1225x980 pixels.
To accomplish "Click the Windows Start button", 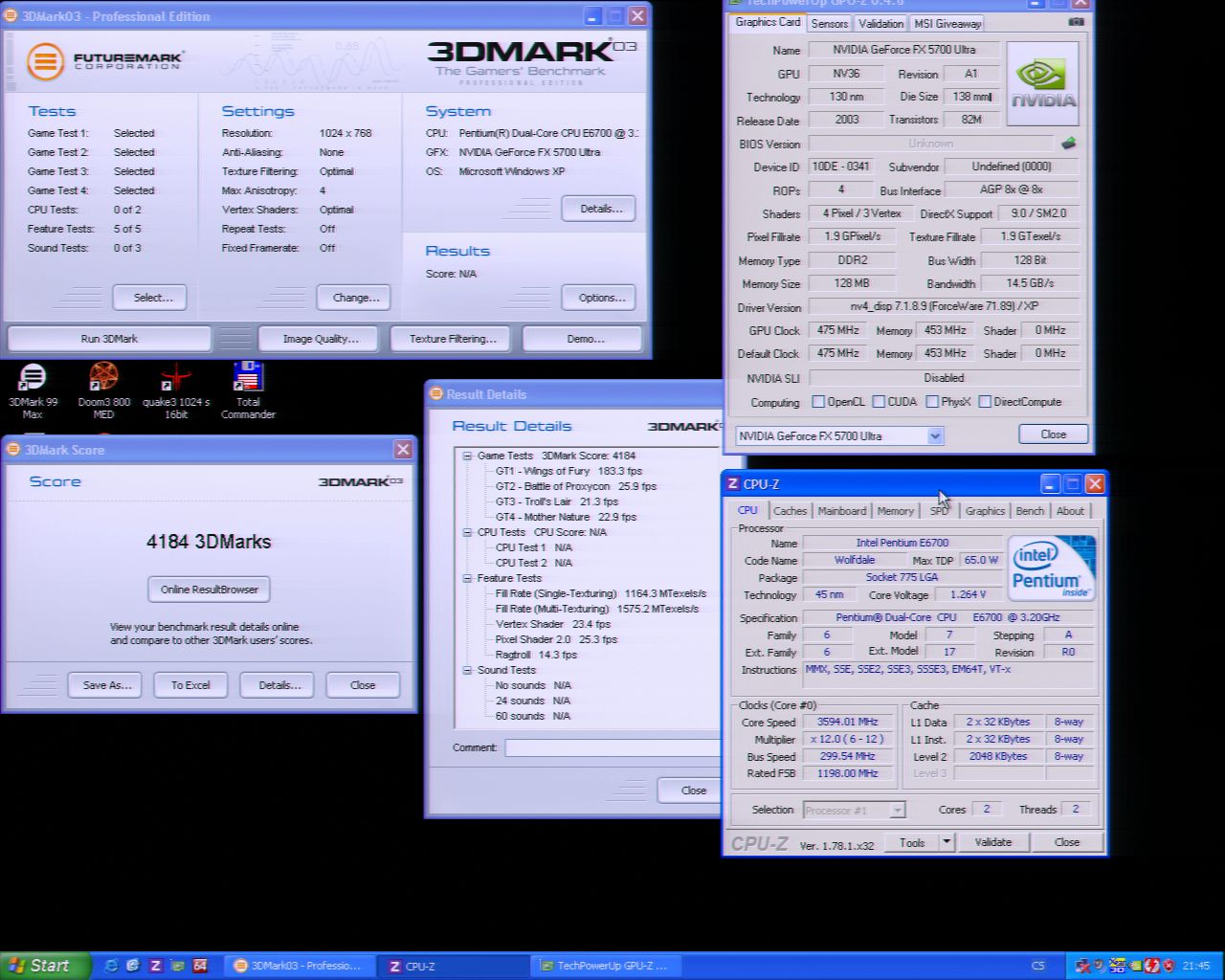I will (x=46, y=966).
